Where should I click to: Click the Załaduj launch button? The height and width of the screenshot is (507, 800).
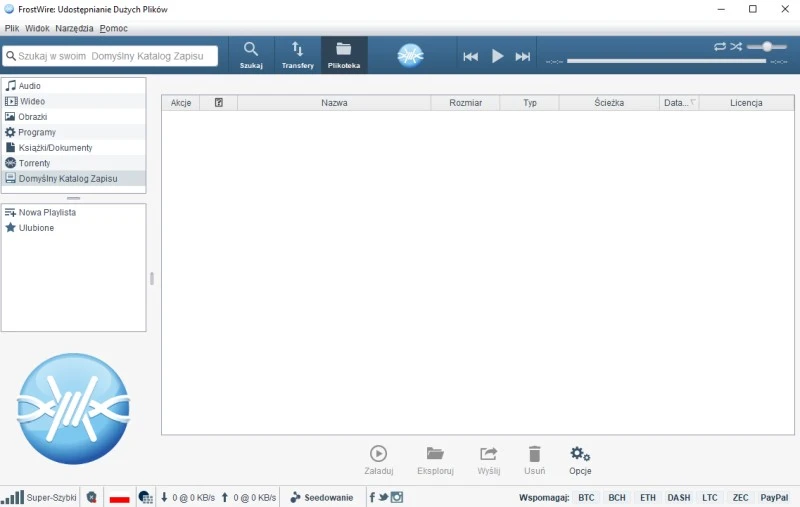click(379, 460)
